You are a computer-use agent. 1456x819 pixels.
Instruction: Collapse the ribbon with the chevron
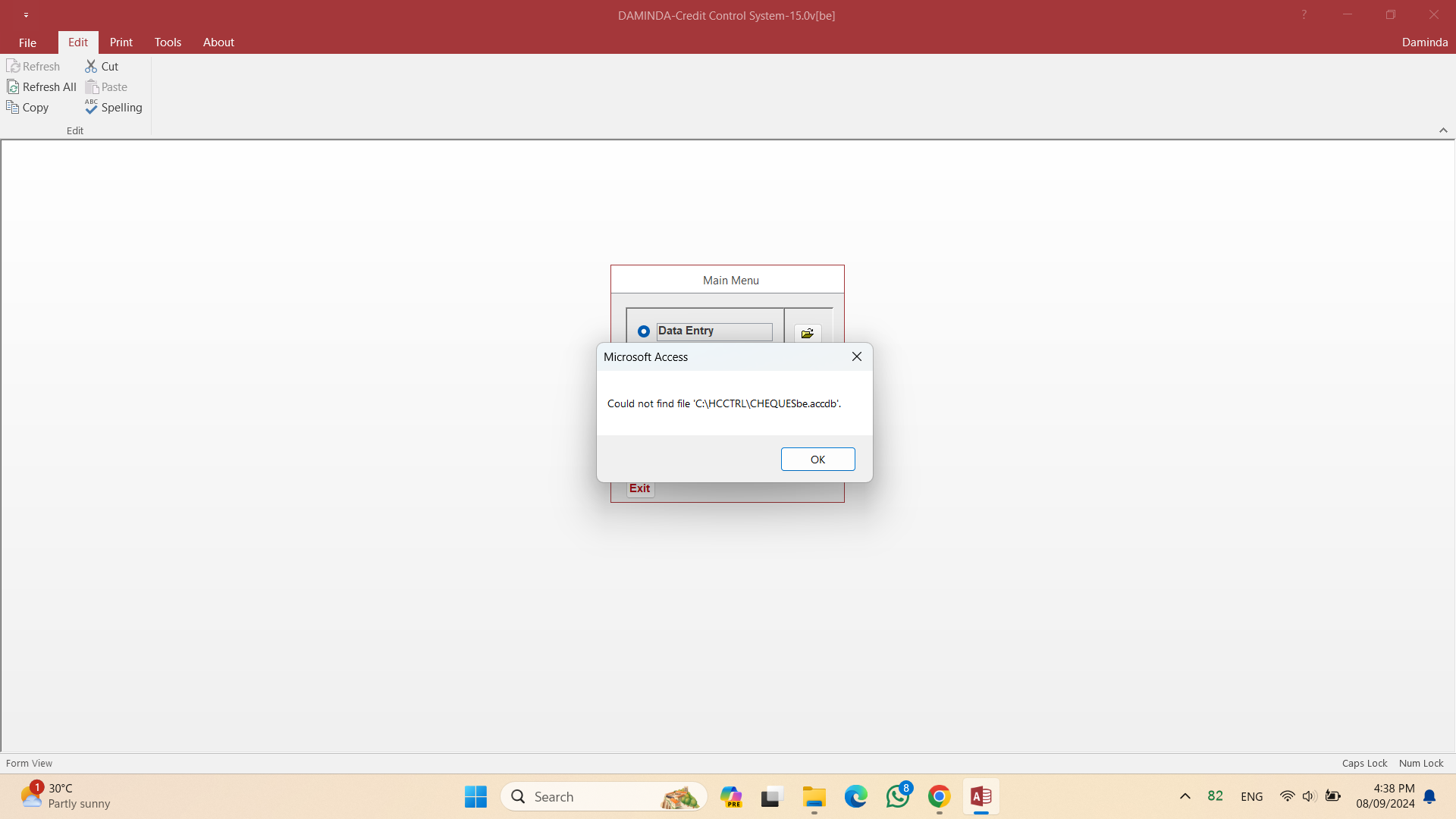pyautogui.click(x=1443, y=130)
